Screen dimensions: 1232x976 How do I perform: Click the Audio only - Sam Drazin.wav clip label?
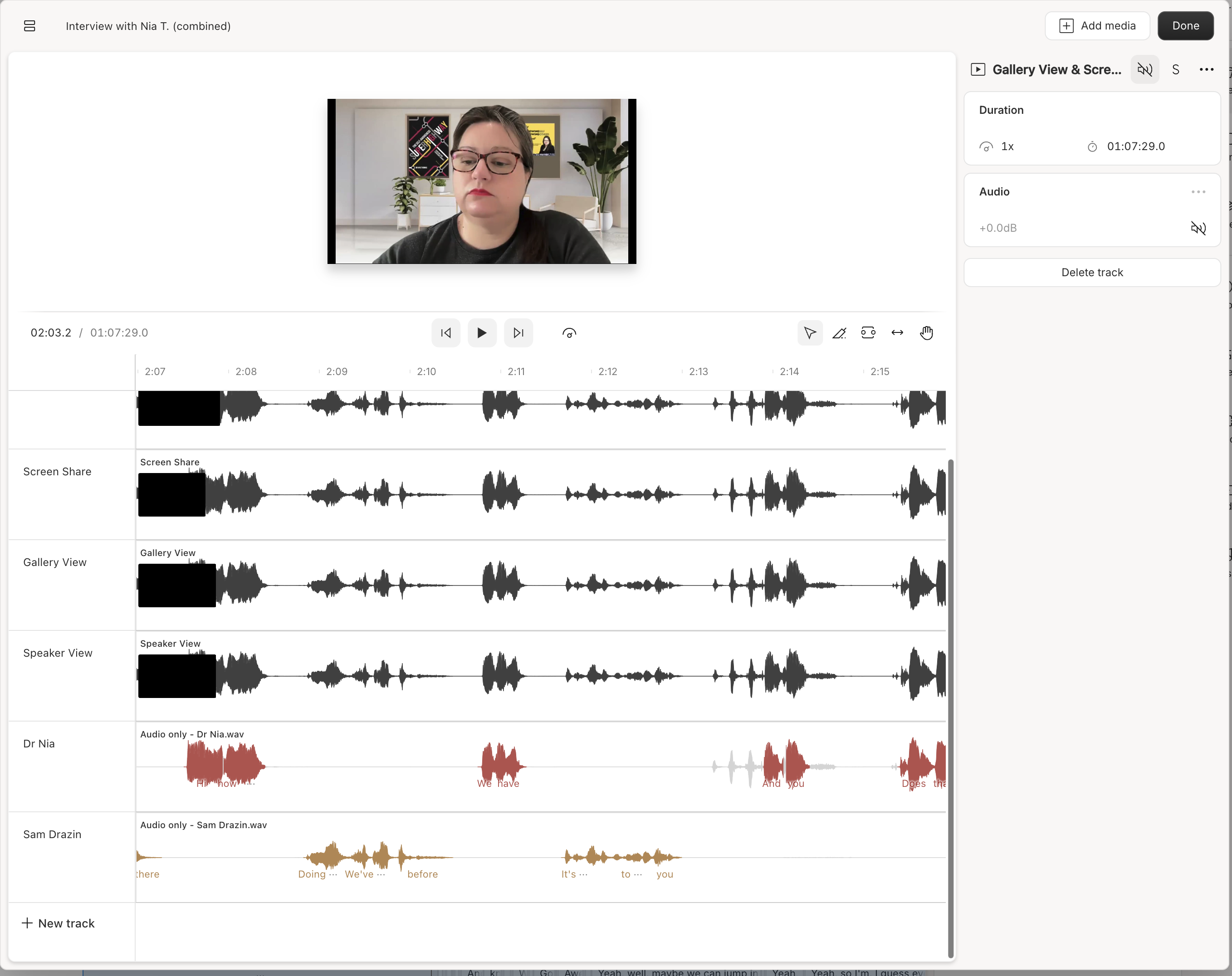click(203, 825)
